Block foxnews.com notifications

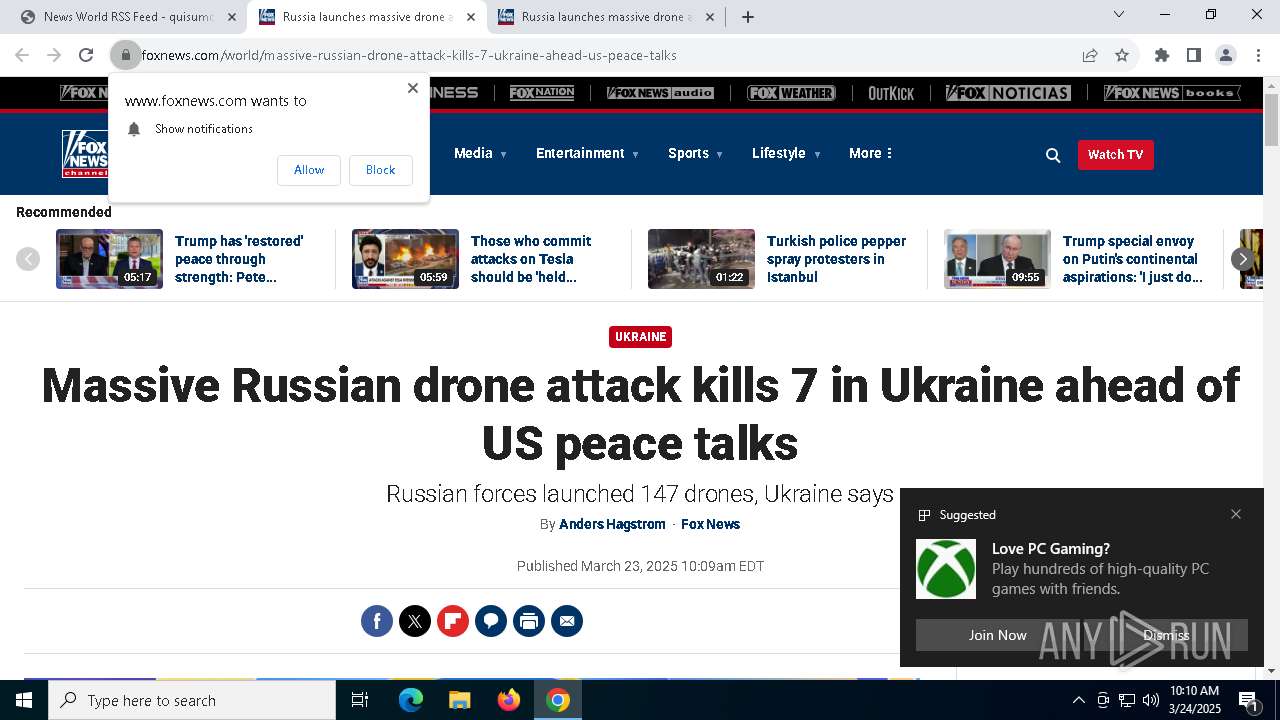(x=380, y=170)
